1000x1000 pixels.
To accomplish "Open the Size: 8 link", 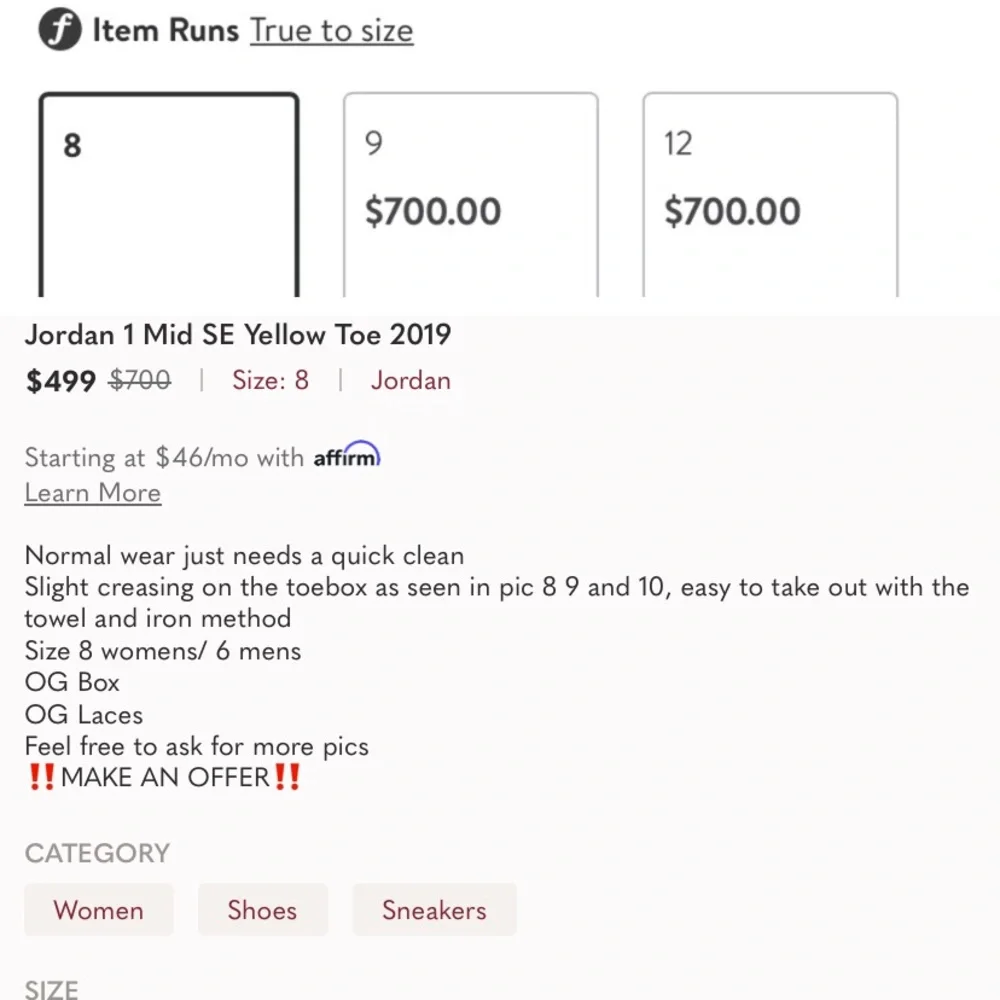I will click(x=270, y=381).
